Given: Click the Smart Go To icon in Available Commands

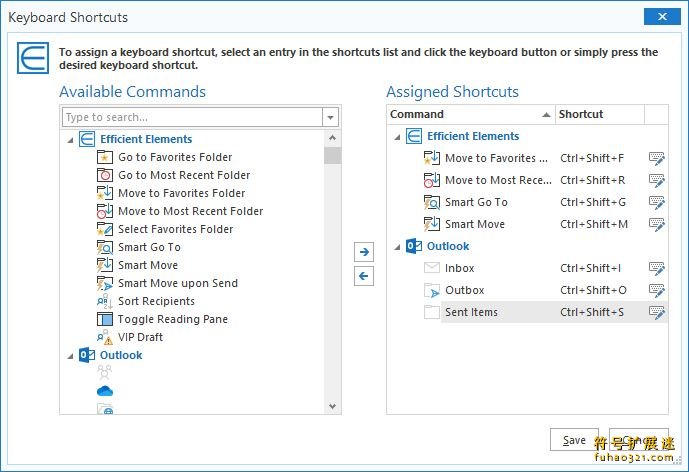Looking at the screenshot, I should tap(105, 247).
